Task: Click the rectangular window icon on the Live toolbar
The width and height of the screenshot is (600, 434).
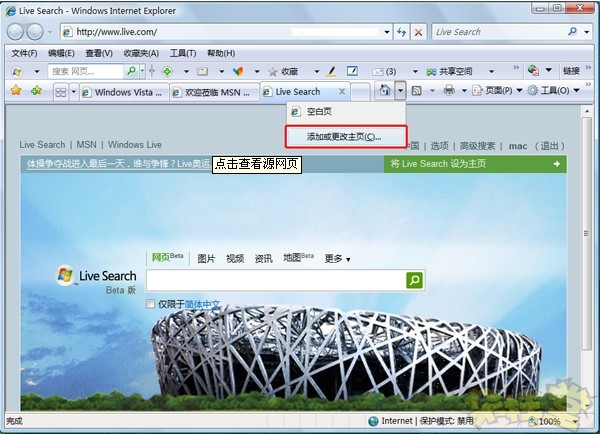Action: click(202, 72)
